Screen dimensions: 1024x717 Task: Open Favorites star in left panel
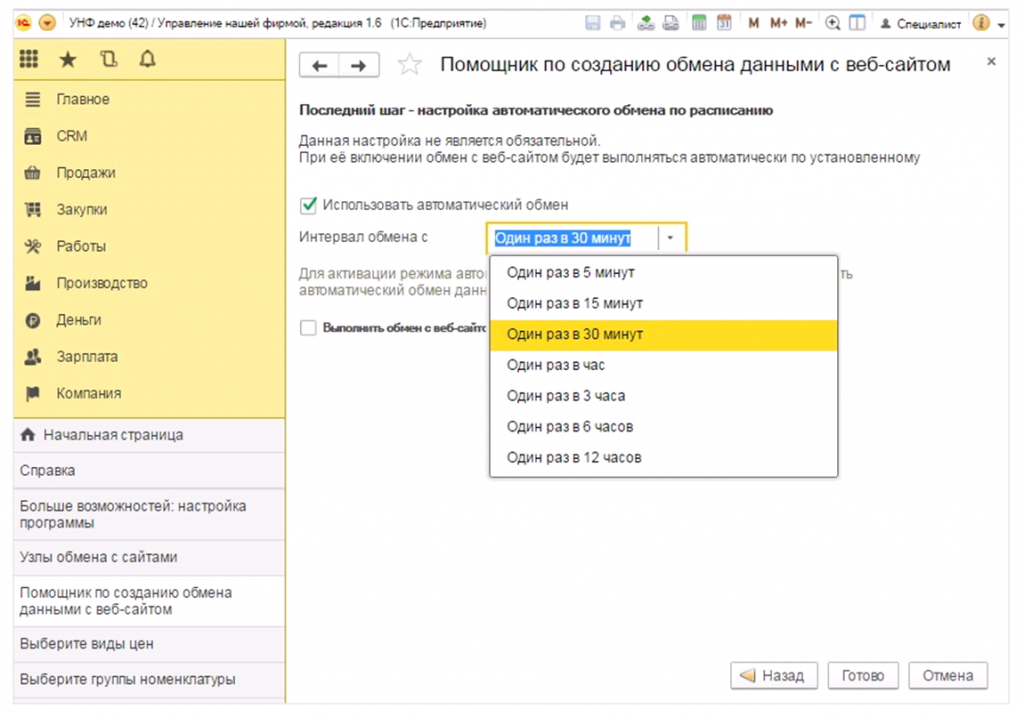coord(68,61)
